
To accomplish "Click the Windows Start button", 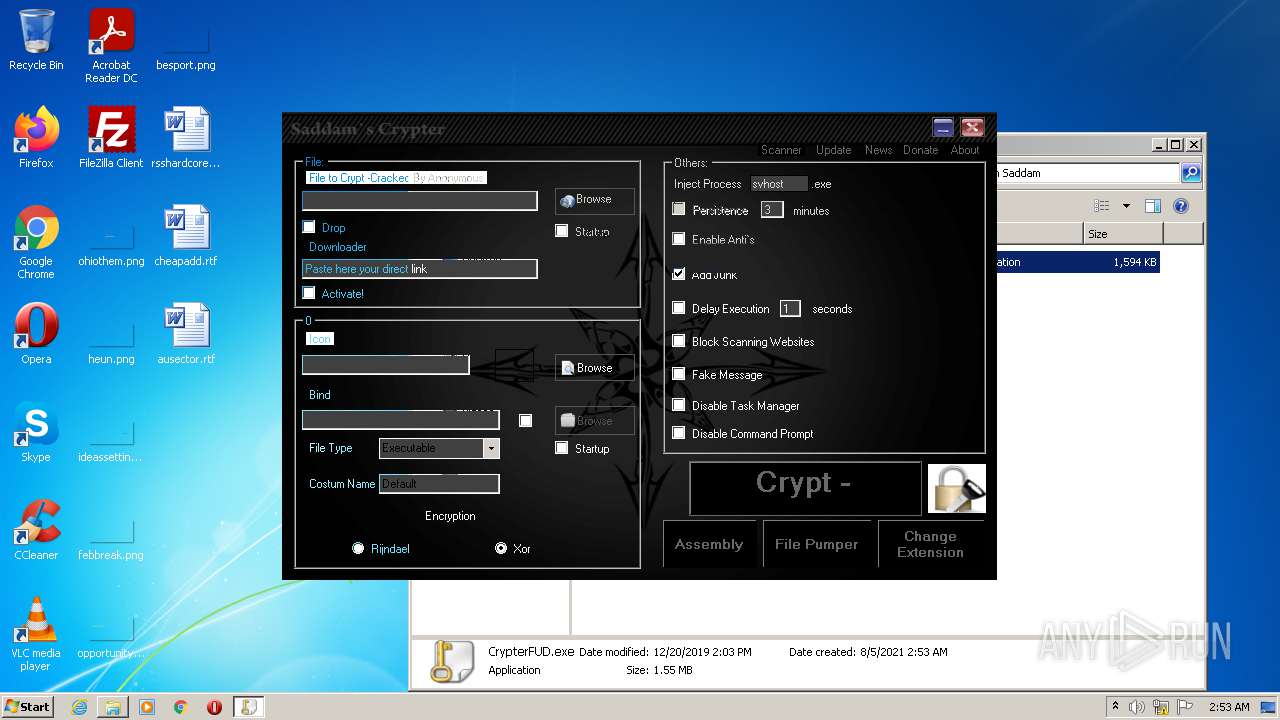I will tap(28, 707).
